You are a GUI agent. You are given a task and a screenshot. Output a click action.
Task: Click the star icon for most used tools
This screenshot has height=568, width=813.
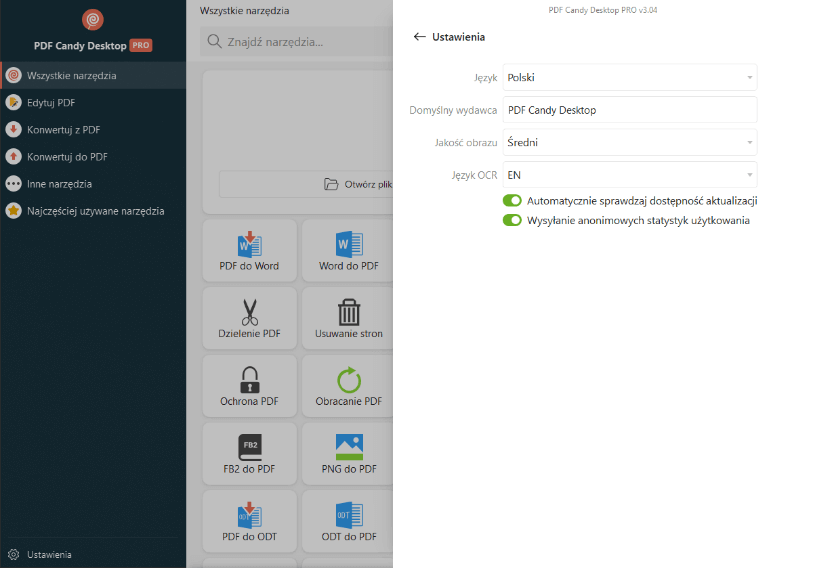tap(13, 211)
